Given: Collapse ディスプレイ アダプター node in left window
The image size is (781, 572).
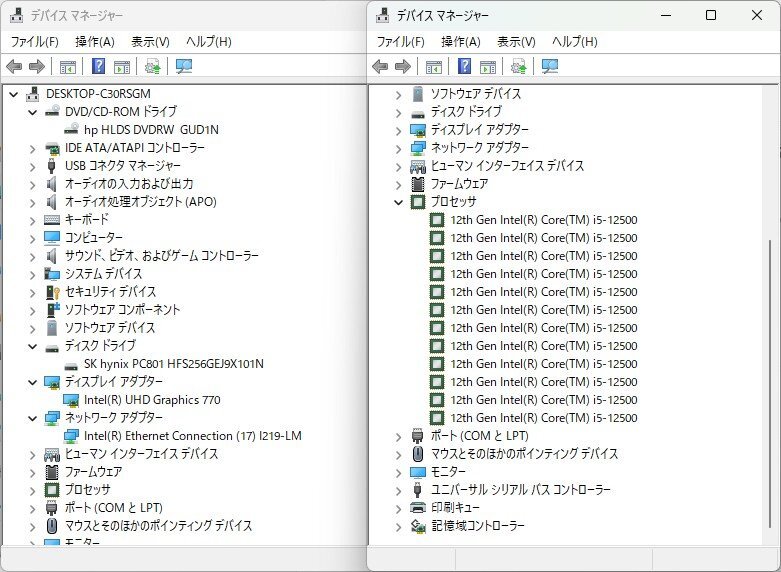Looking at the screenshot, I should pos(33,382).
